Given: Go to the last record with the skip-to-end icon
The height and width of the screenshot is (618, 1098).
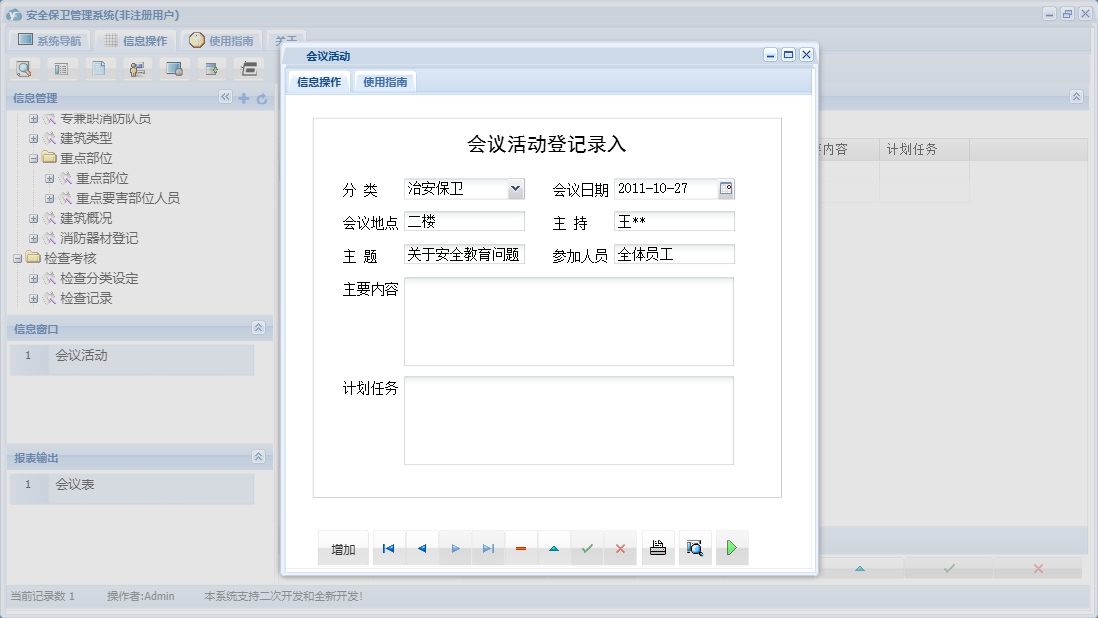Looking at the screenshot, I should (488, 547).
